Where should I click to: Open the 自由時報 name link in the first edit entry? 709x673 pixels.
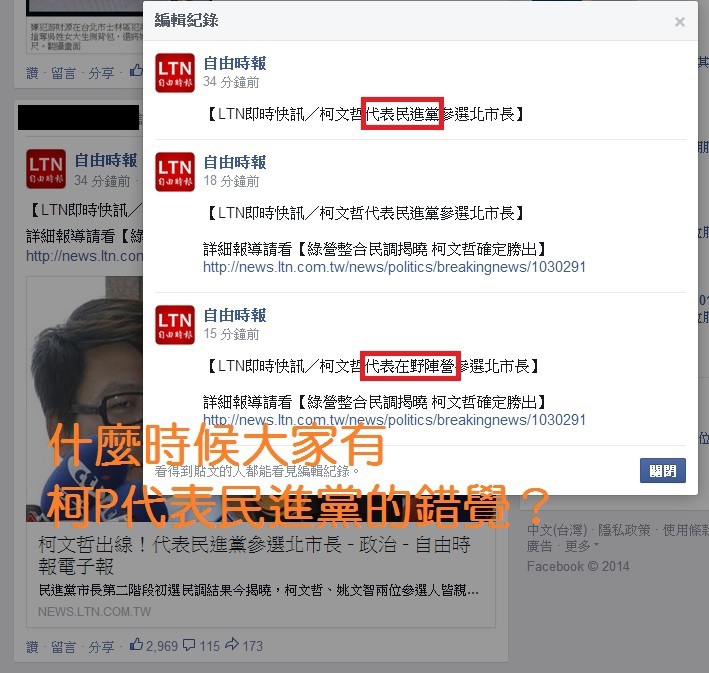(235, 63)
